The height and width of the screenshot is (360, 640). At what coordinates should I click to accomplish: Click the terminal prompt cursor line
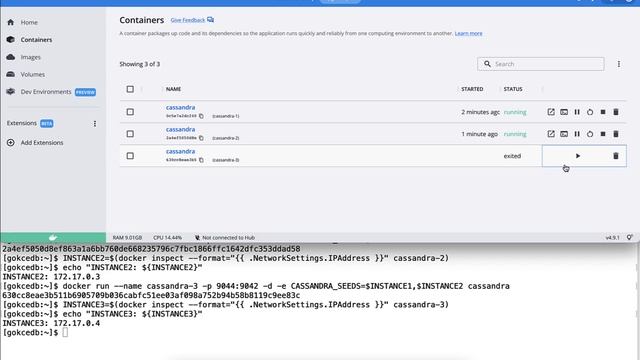pyautogui.click(x=35, y=333)
